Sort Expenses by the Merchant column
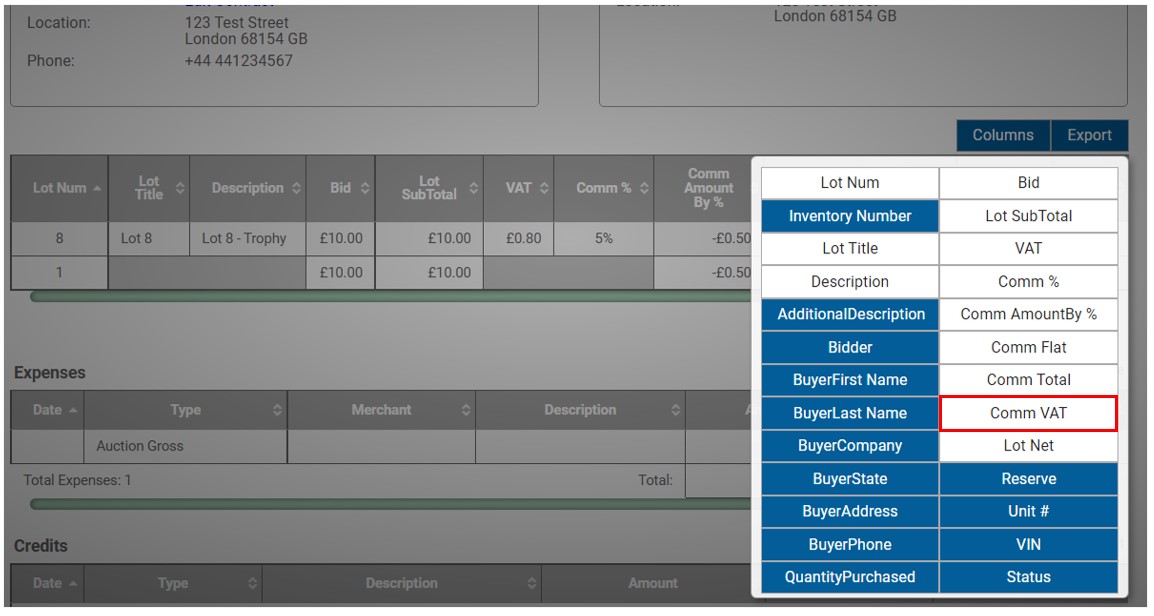The image size is (1154, 616). [x=466, y=410]
